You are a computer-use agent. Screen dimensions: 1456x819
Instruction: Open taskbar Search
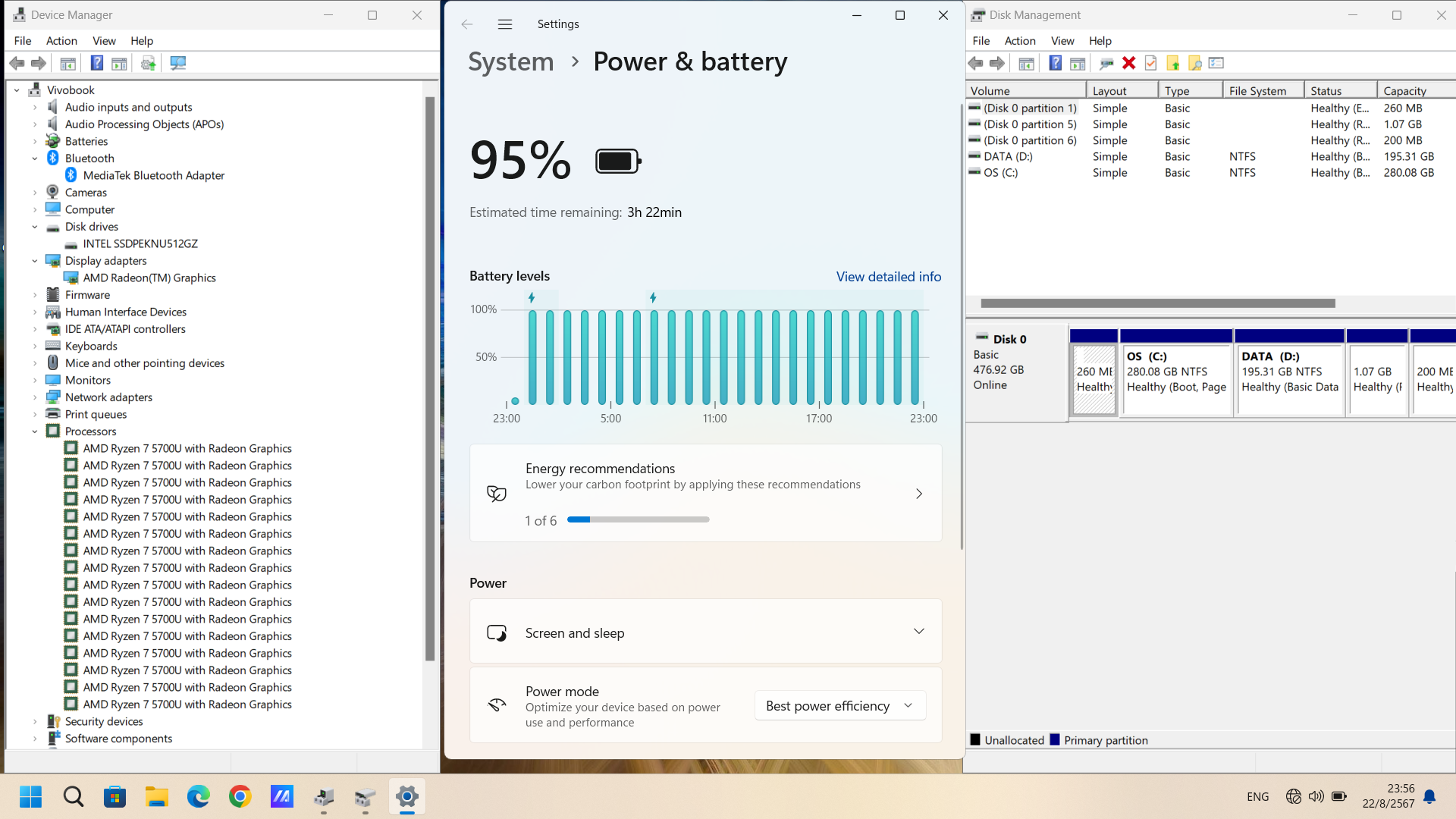tap(74, 796)
